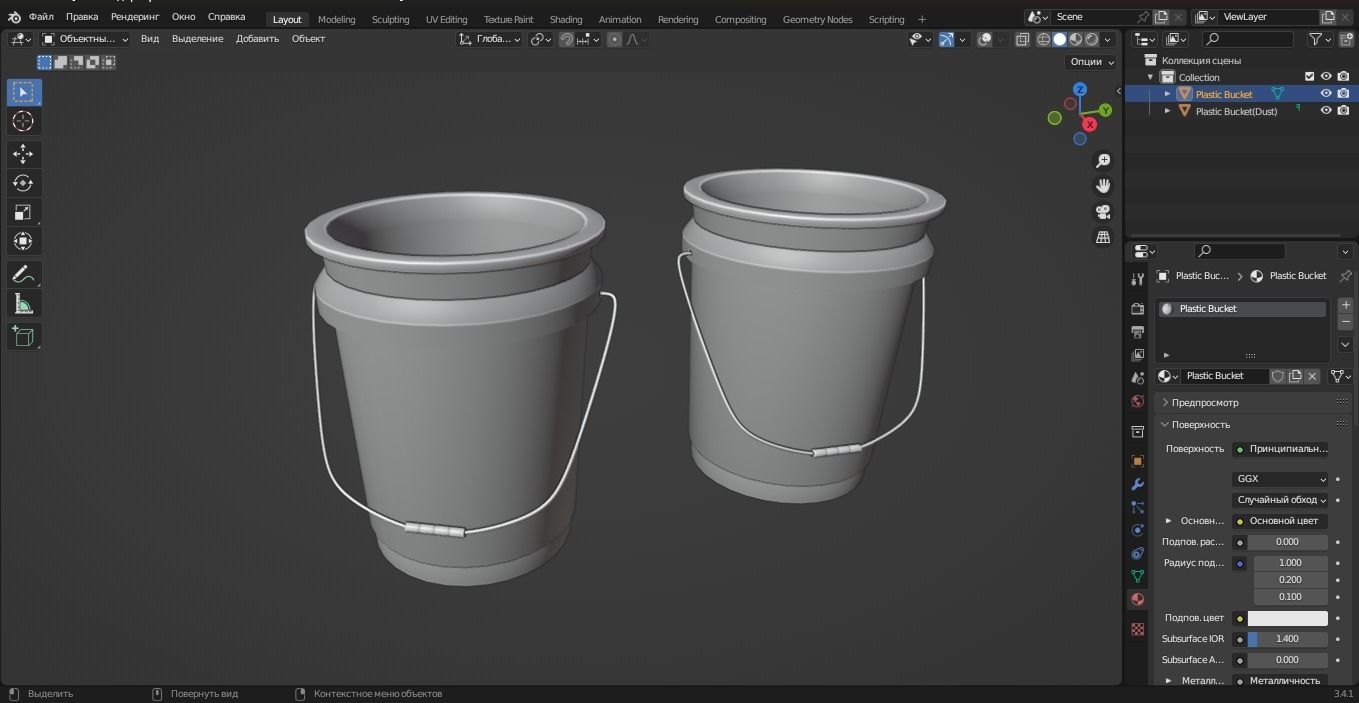Open the Добавить menu in viewport
1359x703 pixels.
pos(257,39)
